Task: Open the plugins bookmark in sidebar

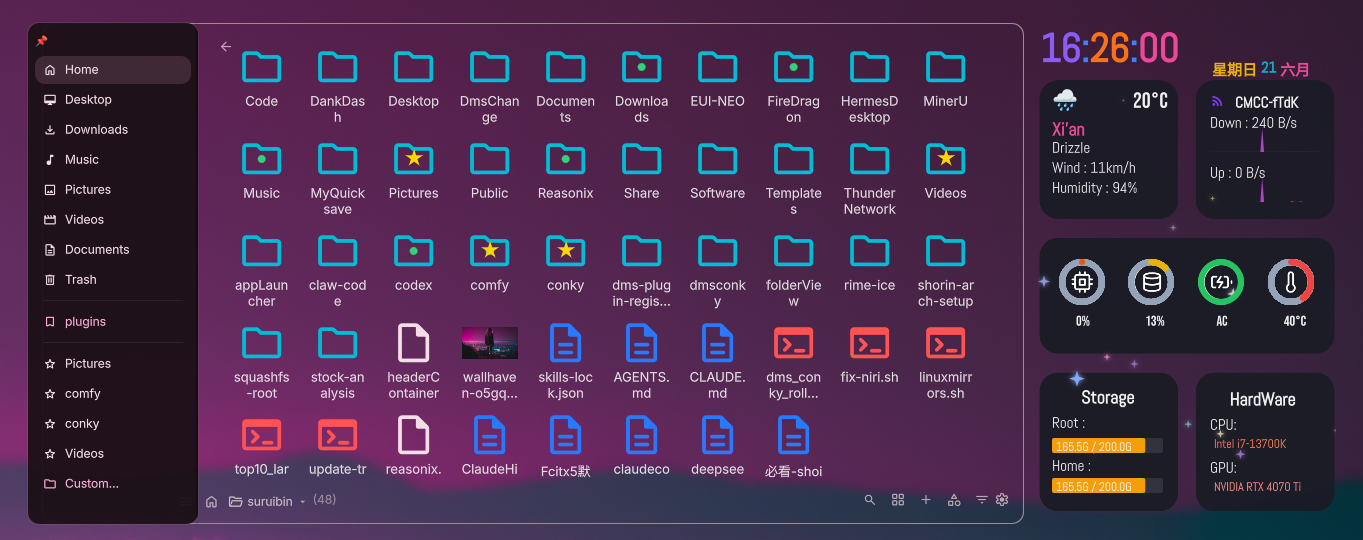Action: click(x=113, y=322)
